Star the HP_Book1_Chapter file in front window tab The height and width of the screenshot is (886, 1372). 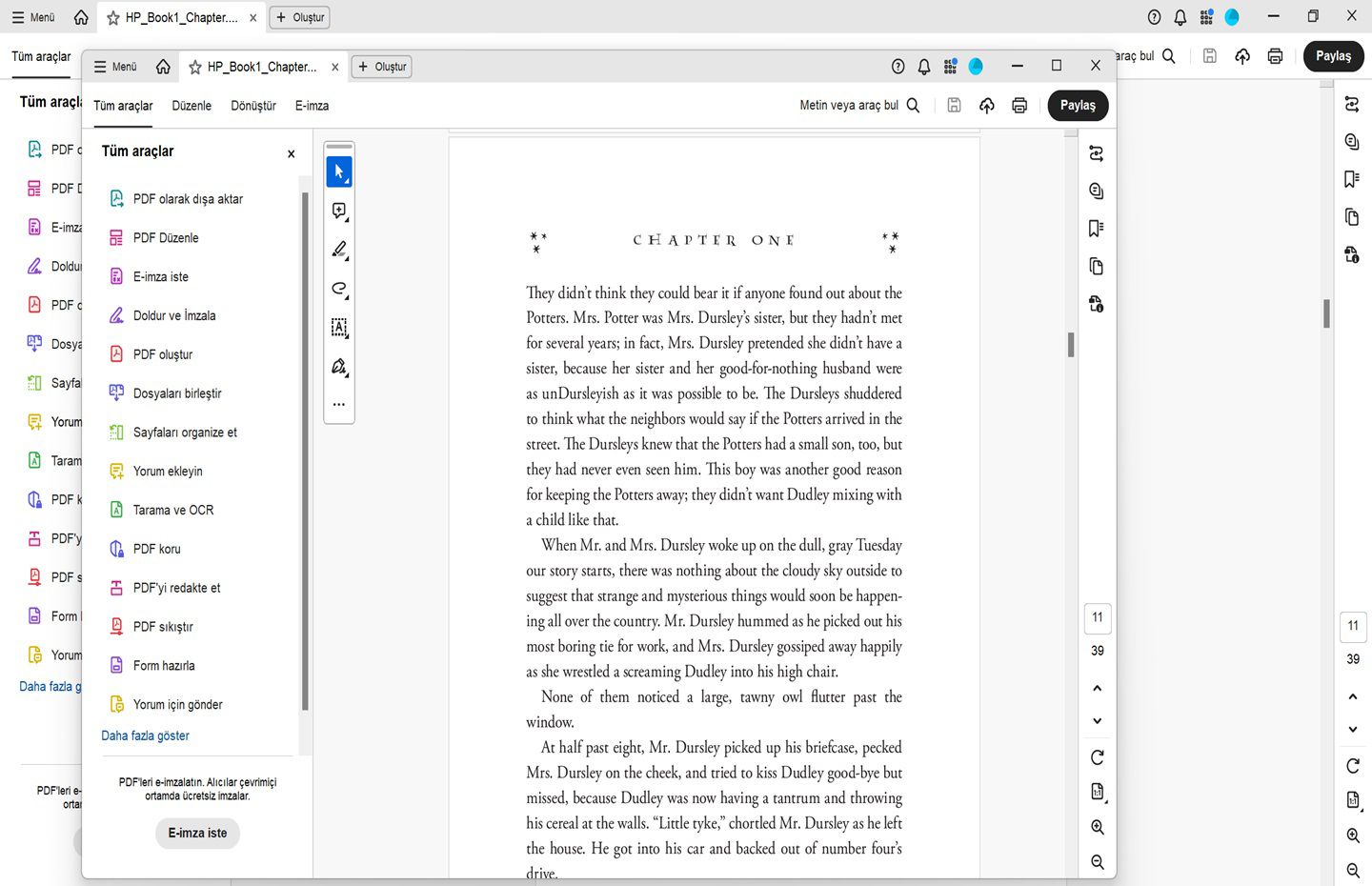pyautogui.click(x=195, y=67)
